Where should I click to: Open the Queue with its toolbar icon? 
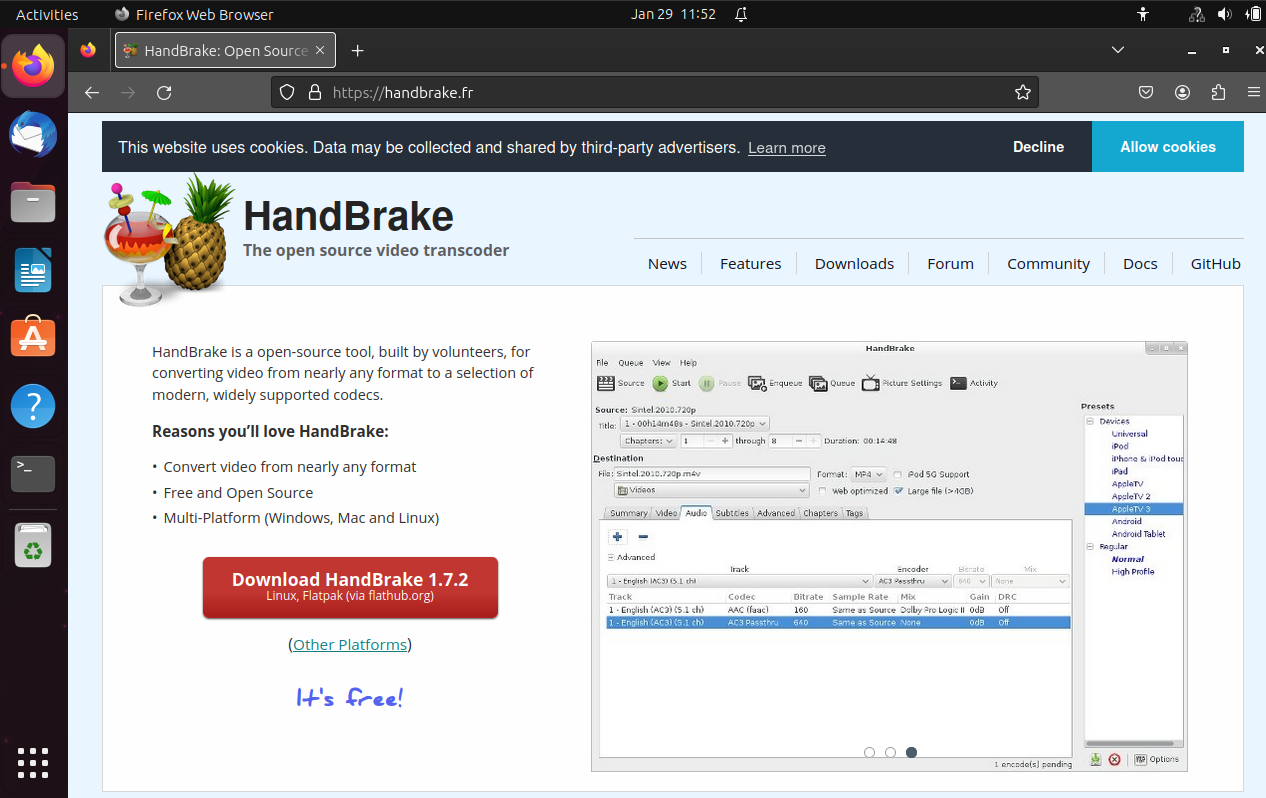coord(817,383)
